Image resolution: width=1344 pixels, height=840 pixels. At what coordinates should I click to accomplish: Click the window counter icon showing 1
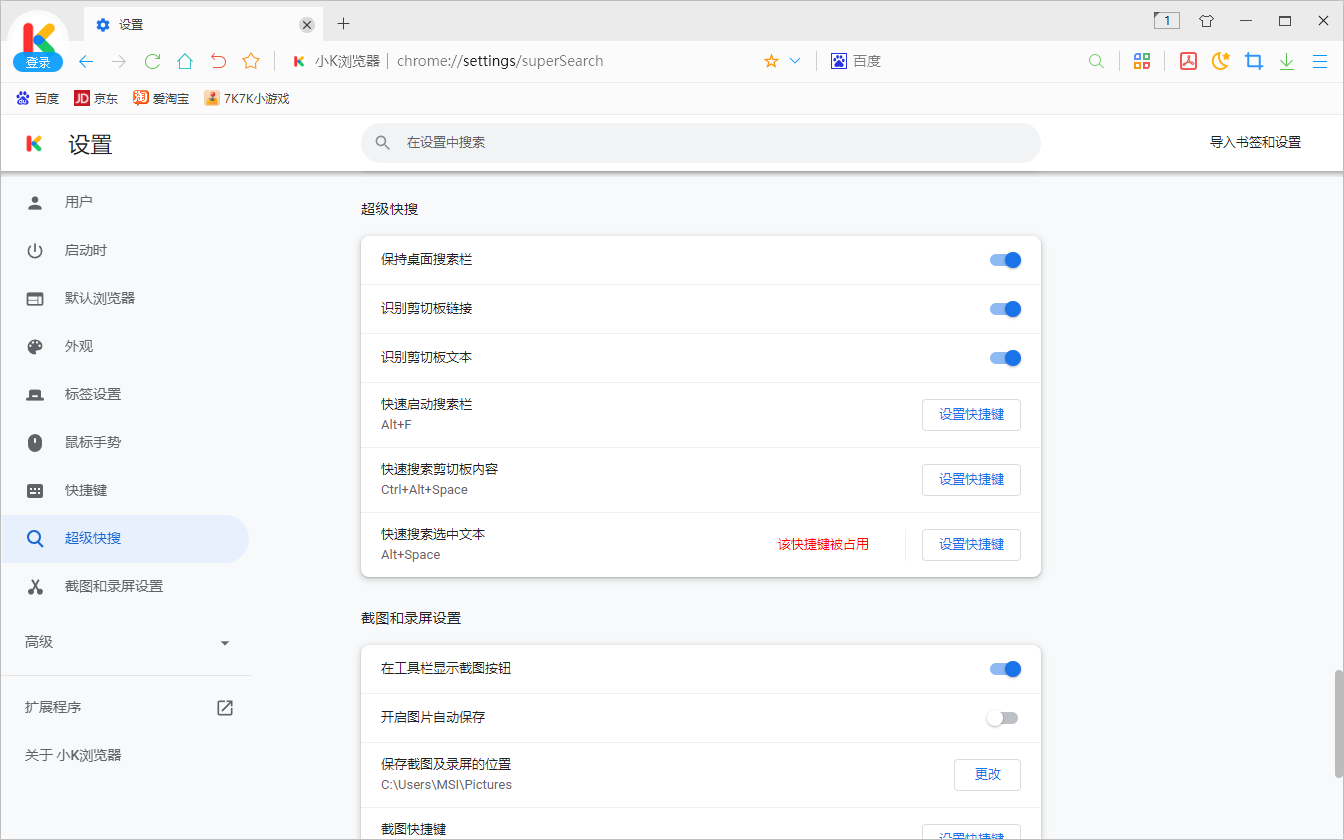pyautogui.click(x=1167, y=20)
